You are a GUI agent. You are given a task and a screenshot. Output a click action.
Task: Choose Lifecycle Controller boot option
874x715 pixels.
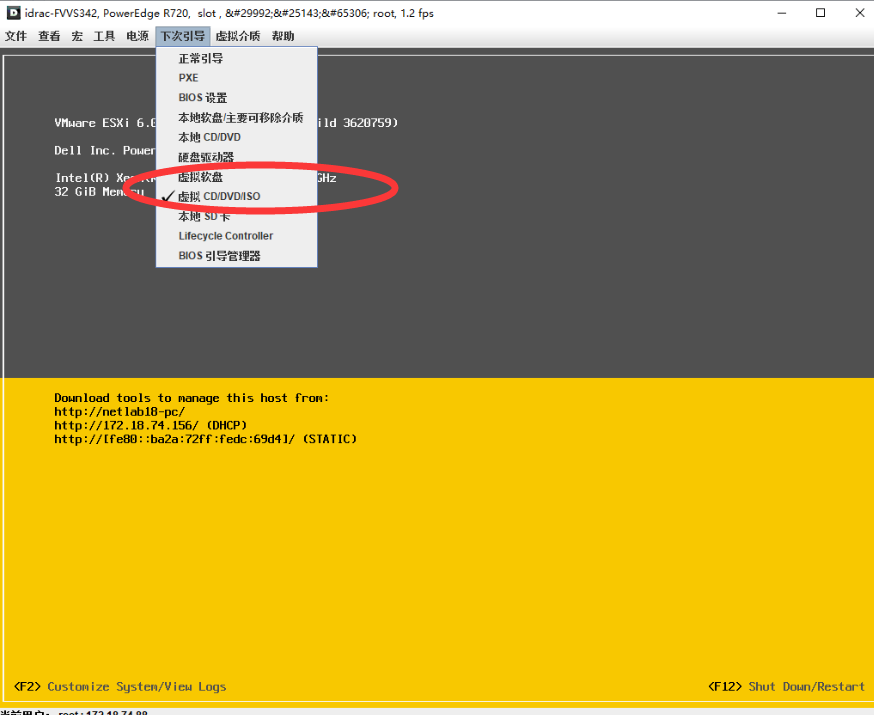[236, 236]
